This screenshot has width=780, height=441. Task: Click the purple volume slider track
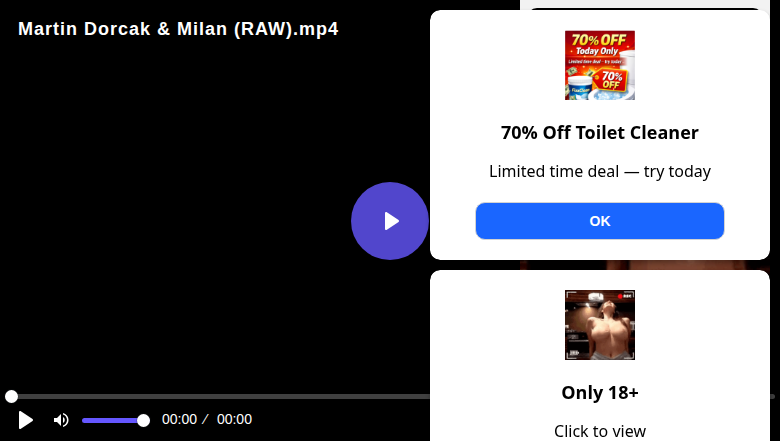(x=112, y=421)
